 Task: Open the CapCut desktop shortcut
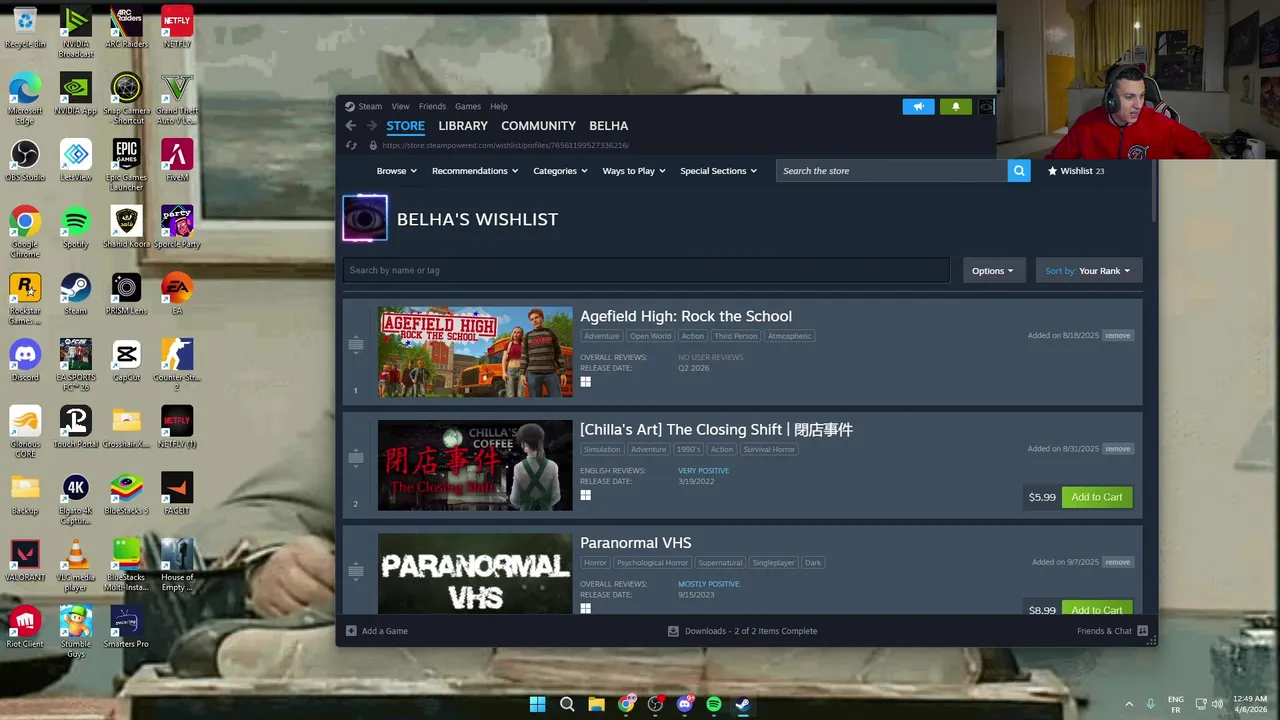[x=126, y=360]
